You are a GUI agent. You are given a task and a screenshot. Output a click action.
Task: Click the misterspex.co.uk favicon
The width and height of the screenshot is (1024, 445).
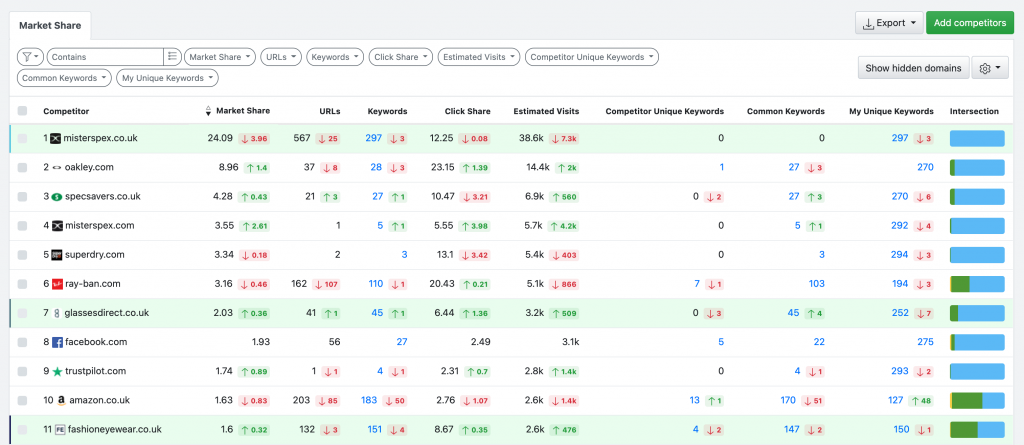[56, 139]
